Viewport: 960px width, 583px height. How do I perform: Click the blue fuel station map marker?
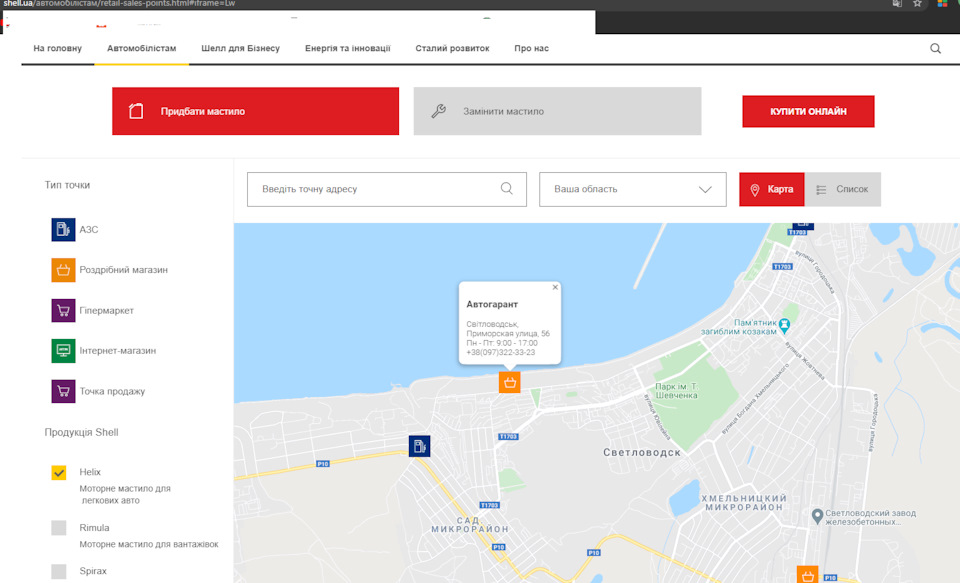pyautogui.click(x=419, y=446)
